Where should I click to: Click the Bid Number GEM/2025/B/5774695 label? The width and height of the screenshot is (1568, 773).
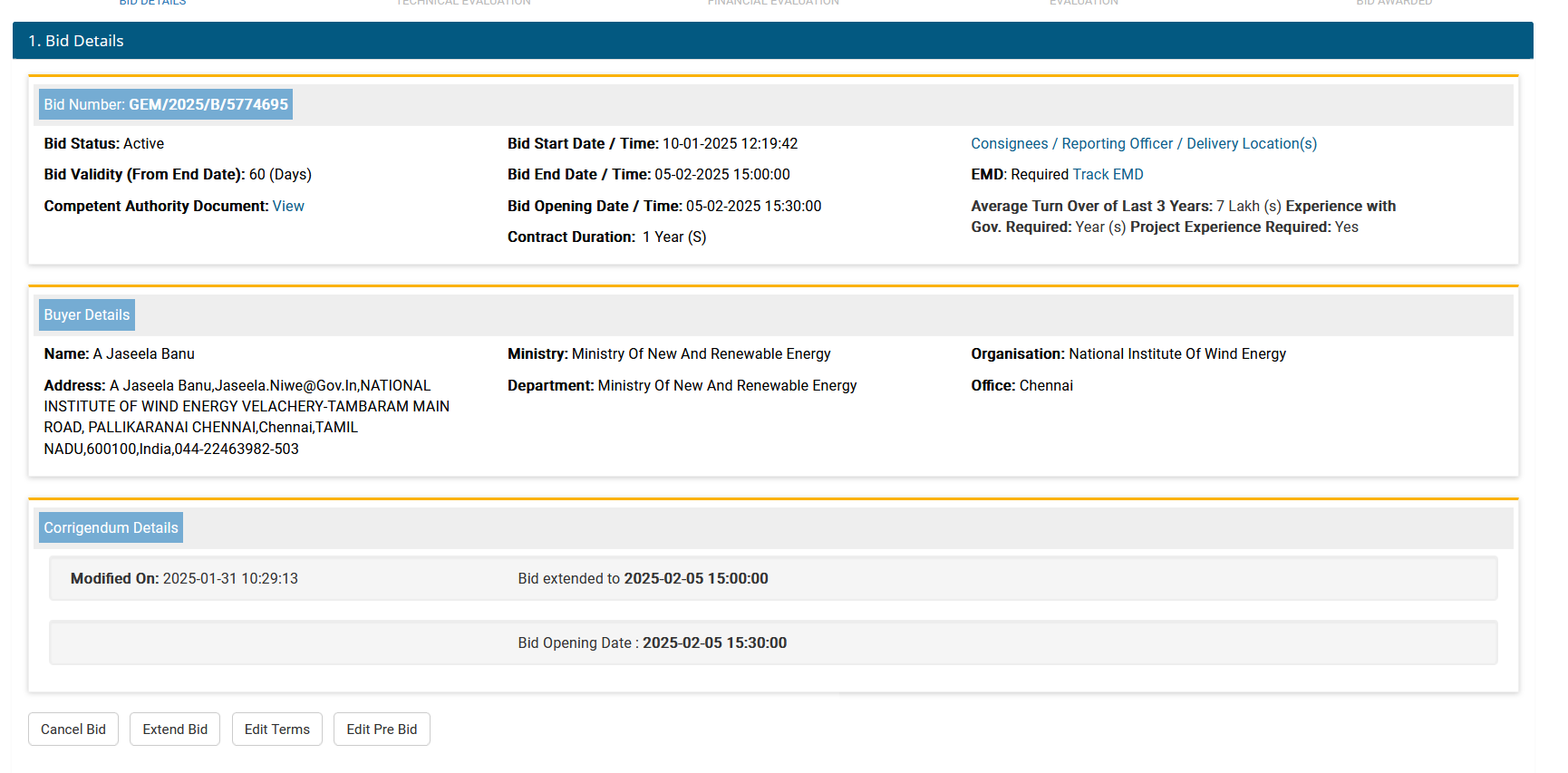point(166,105)
